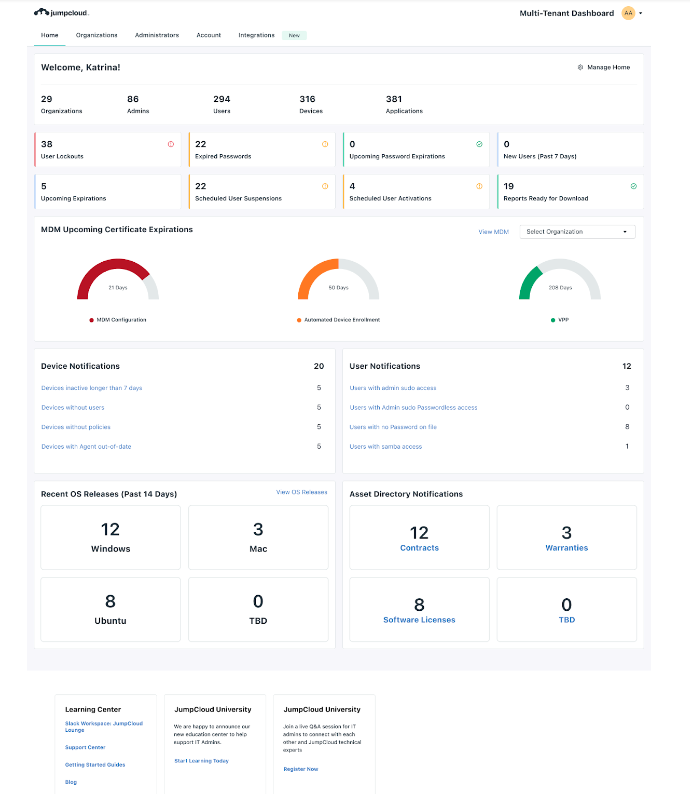Open Users with admin sudo access link

coord(393,388)
